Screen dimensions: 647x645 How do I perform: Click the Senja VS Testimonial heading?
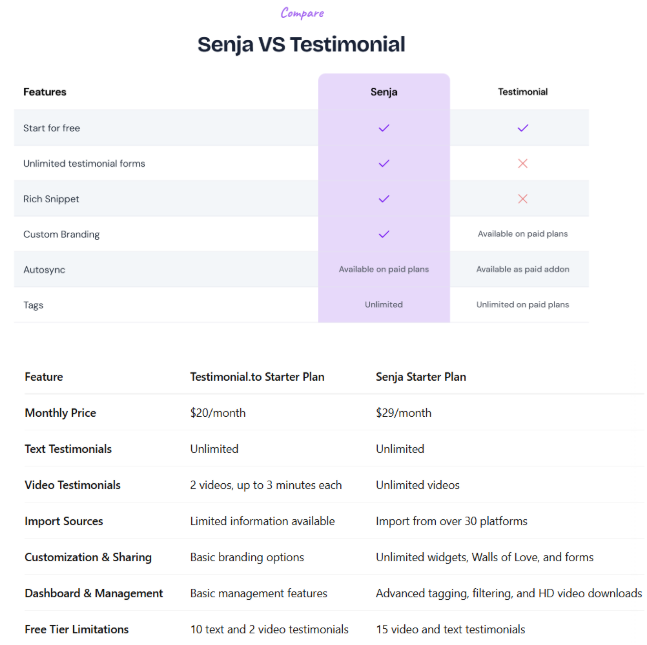(x=301, y=45)
